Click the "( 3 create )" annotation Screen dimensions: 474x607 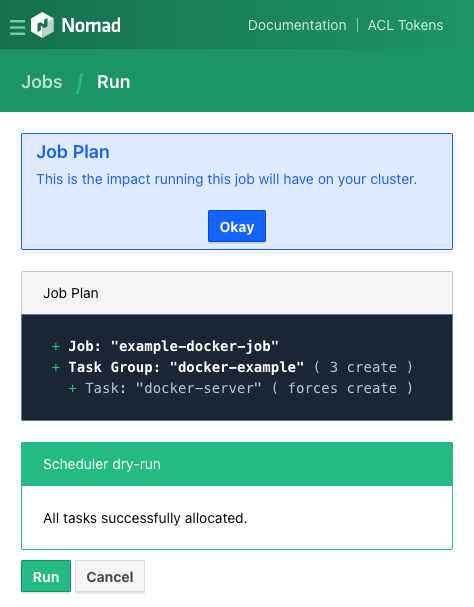(x=363, y=367)
